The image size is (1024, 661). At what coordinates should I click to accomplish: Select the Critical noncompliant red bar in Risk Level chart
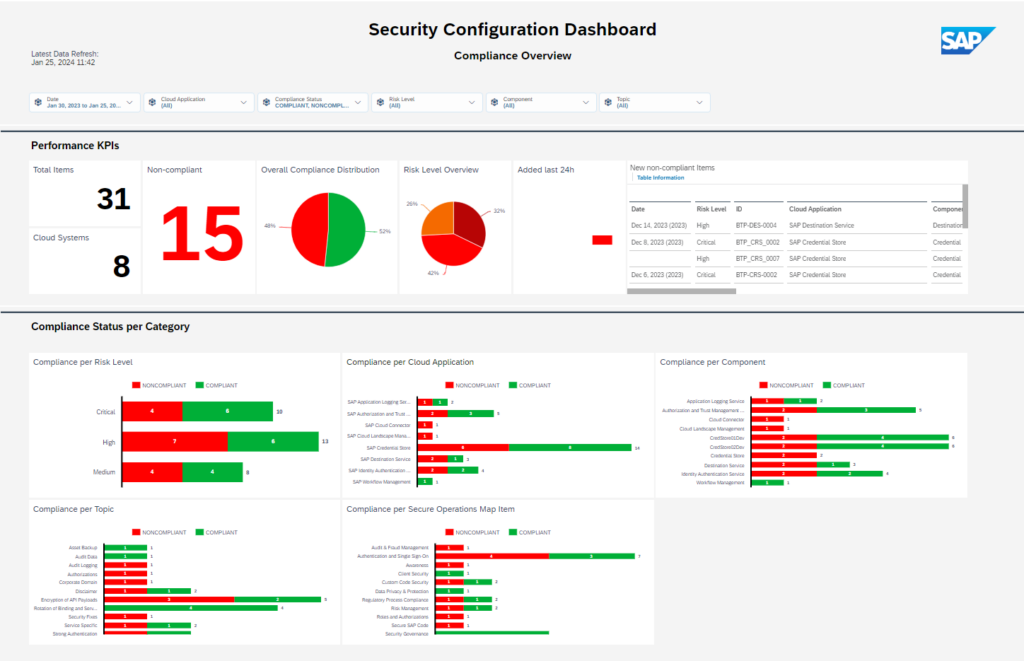click(x=152, y=411)
